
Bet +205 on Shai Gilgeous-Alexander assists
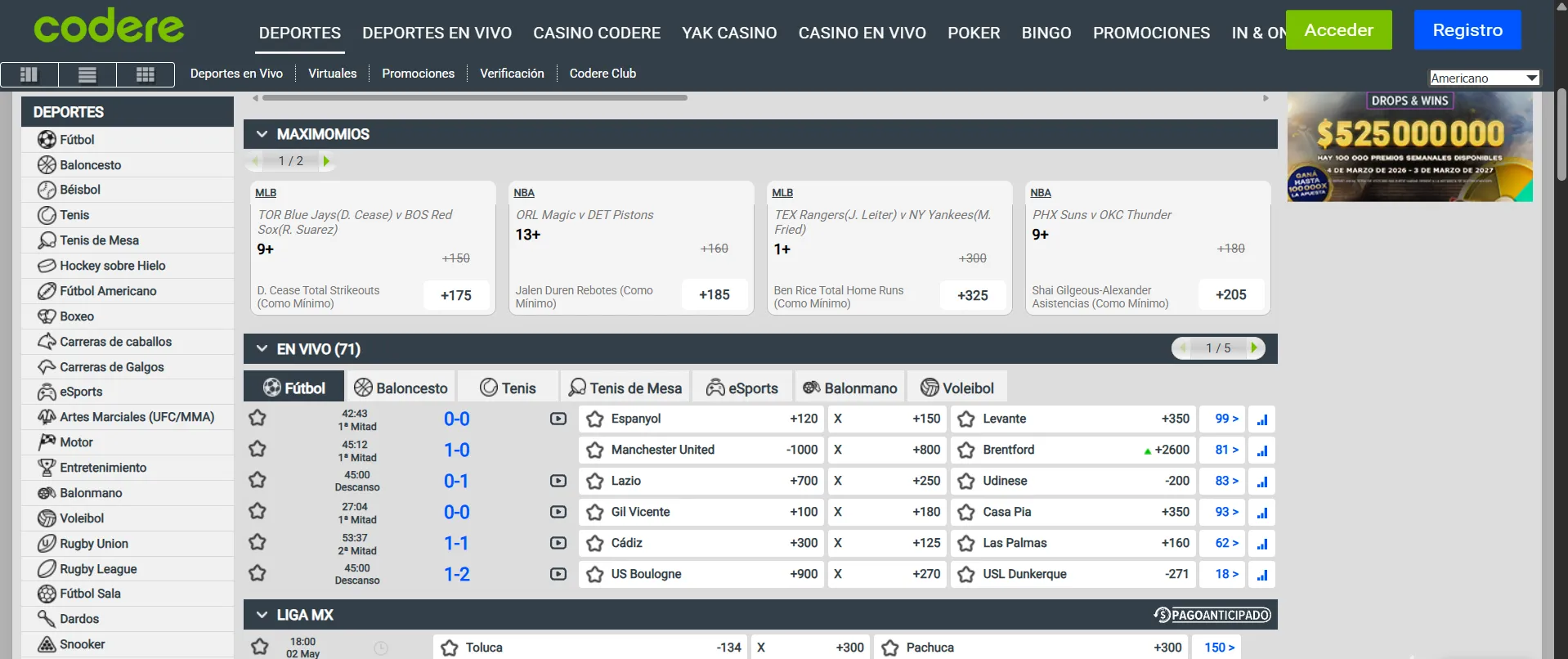[x=1231, y=294]
